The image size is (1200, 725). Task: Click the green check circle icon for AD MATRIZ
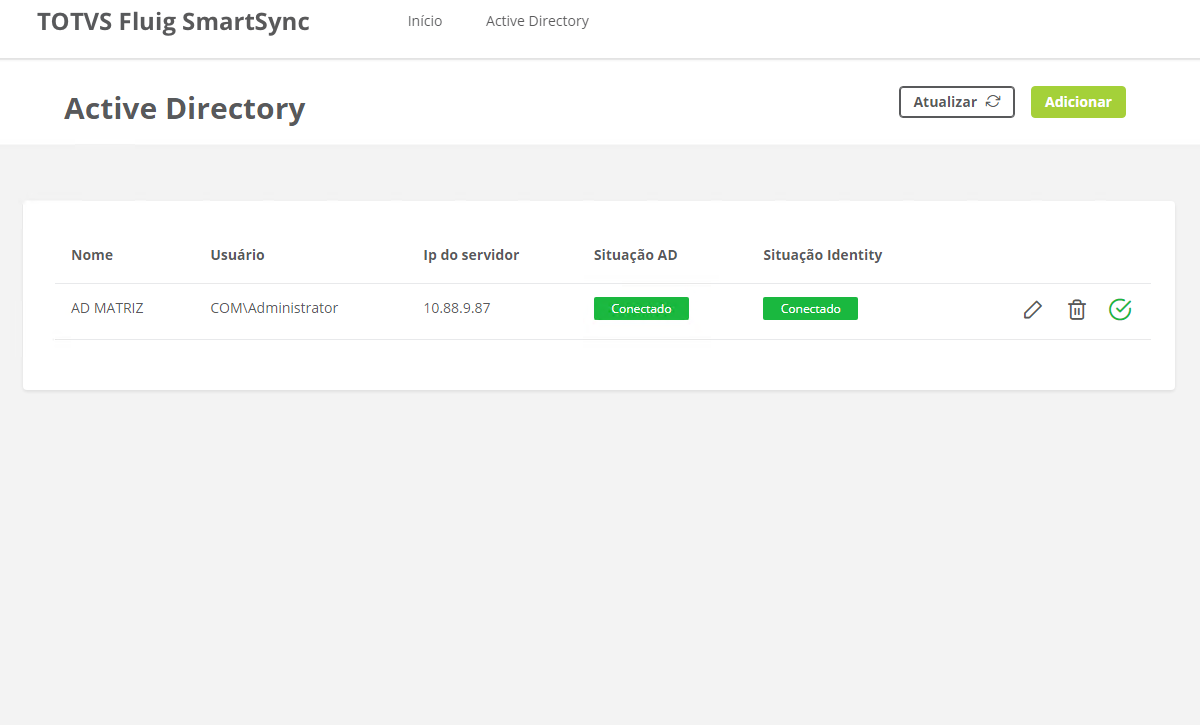pyautogui.click(x=1120, y=310)
